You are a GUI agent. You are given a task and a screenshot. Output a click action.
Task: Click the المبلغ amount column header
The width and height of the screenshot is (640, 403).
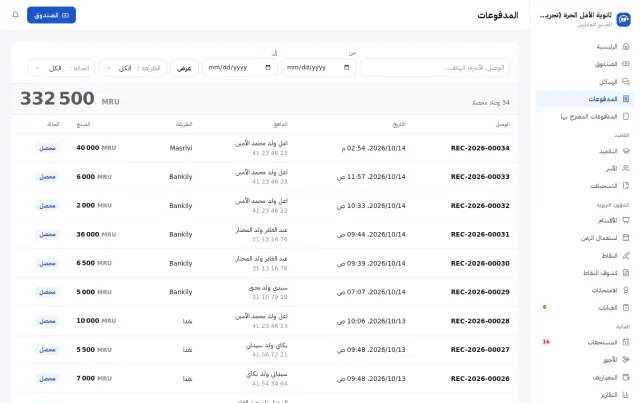pyautogui.click(x=83, y=124)
